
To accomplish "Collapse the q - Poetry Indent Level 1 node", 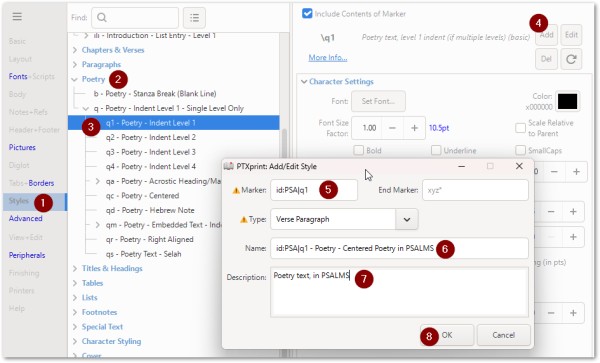I will 86,109.
